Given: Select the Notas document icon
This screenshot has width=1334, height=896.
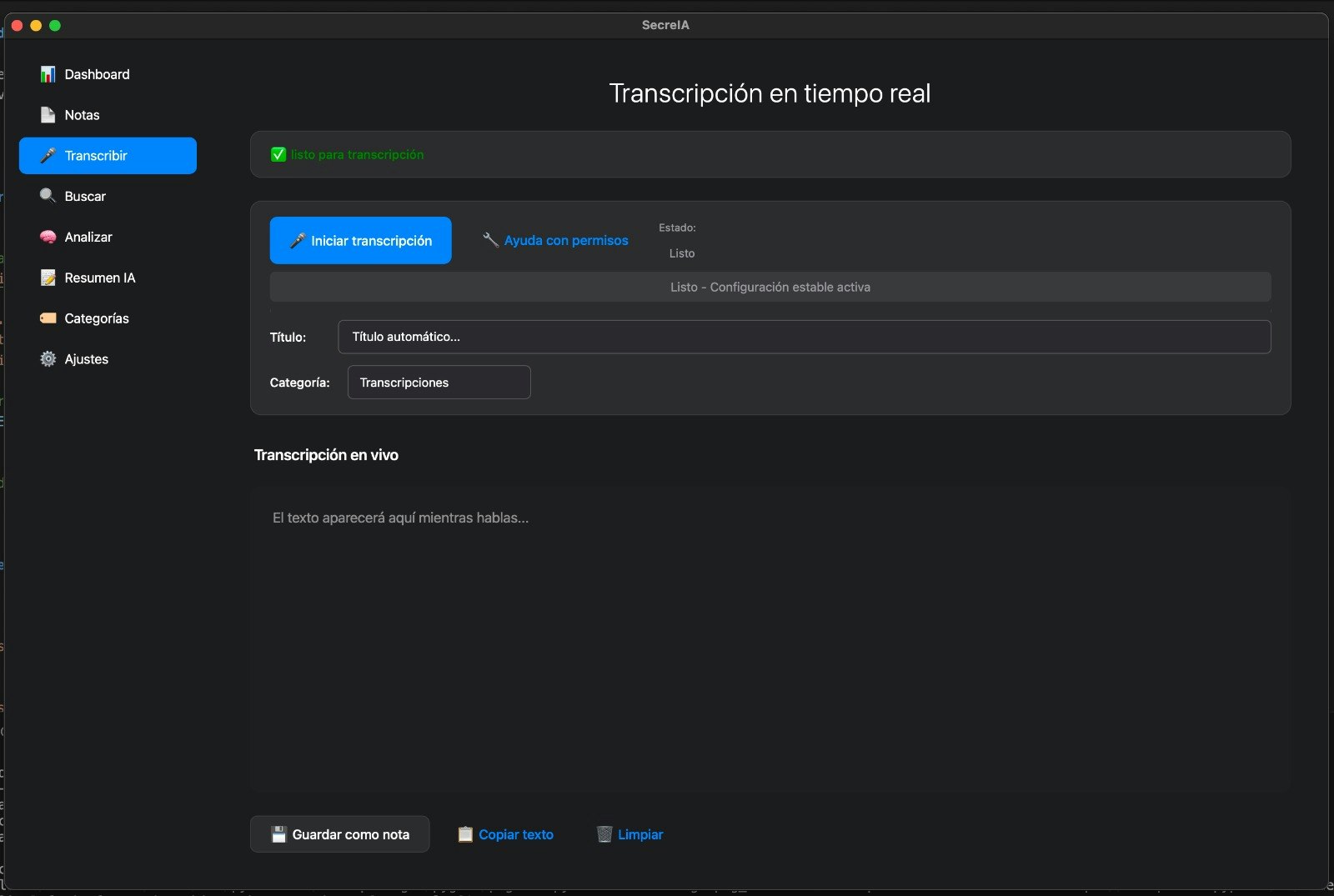Looking at the screenshot, I should click(x=48, y=115).
